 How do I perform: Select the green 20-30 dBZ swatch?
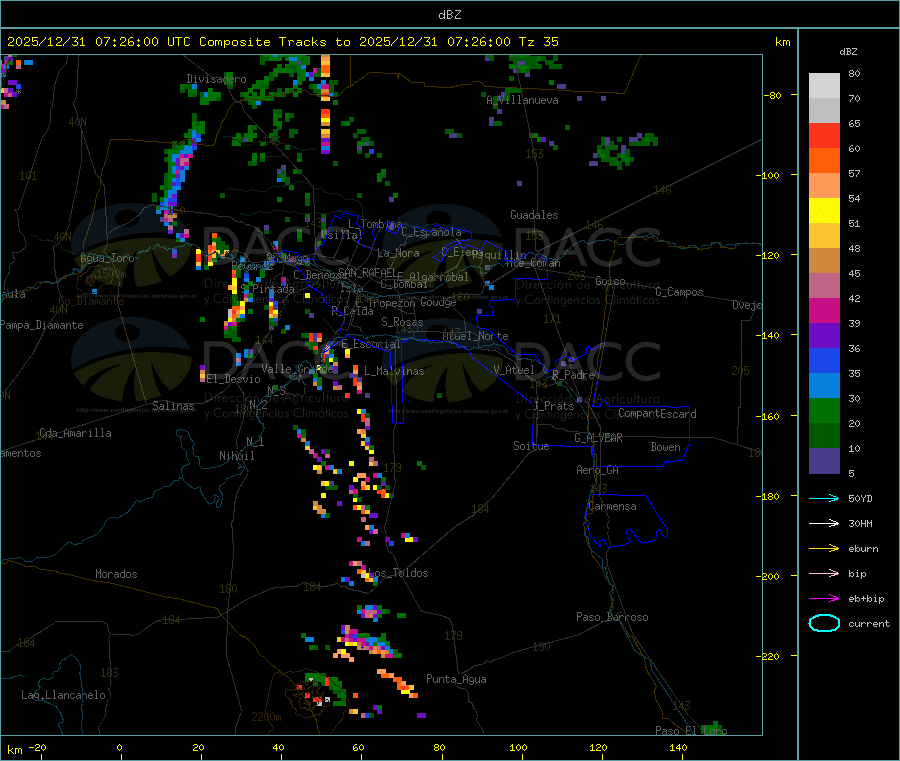click(824, 411)
